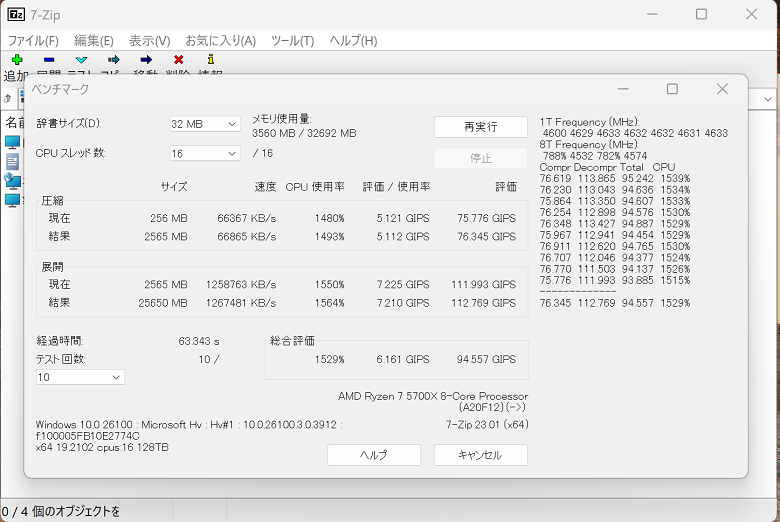Click the last monitor icon in file list

pos(12,201)
